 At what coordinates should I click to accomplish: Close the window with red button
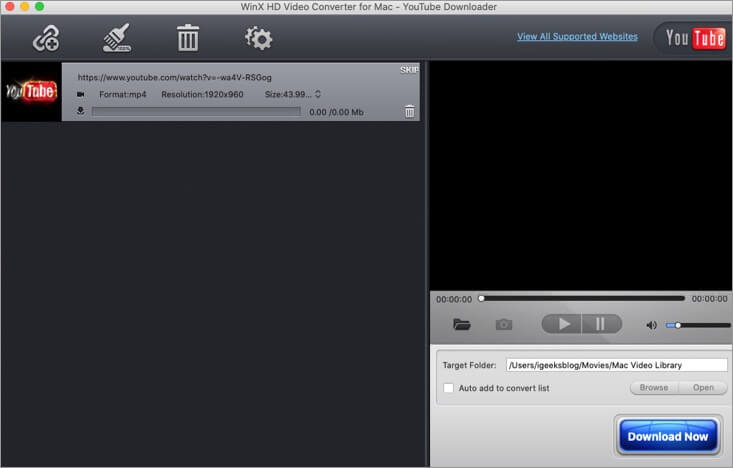pos(9,6)
